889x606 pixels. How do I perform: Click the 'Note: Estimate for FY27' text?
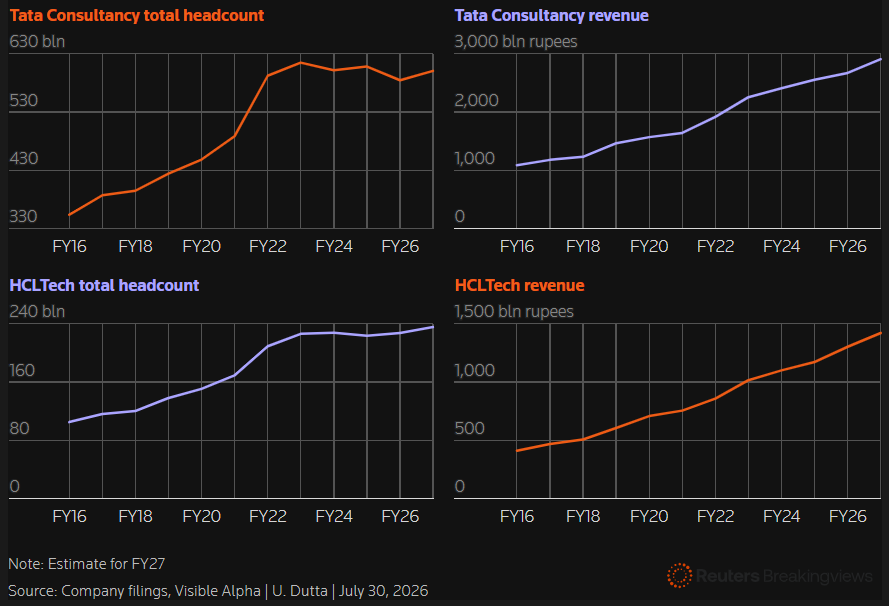coord(87,564)
